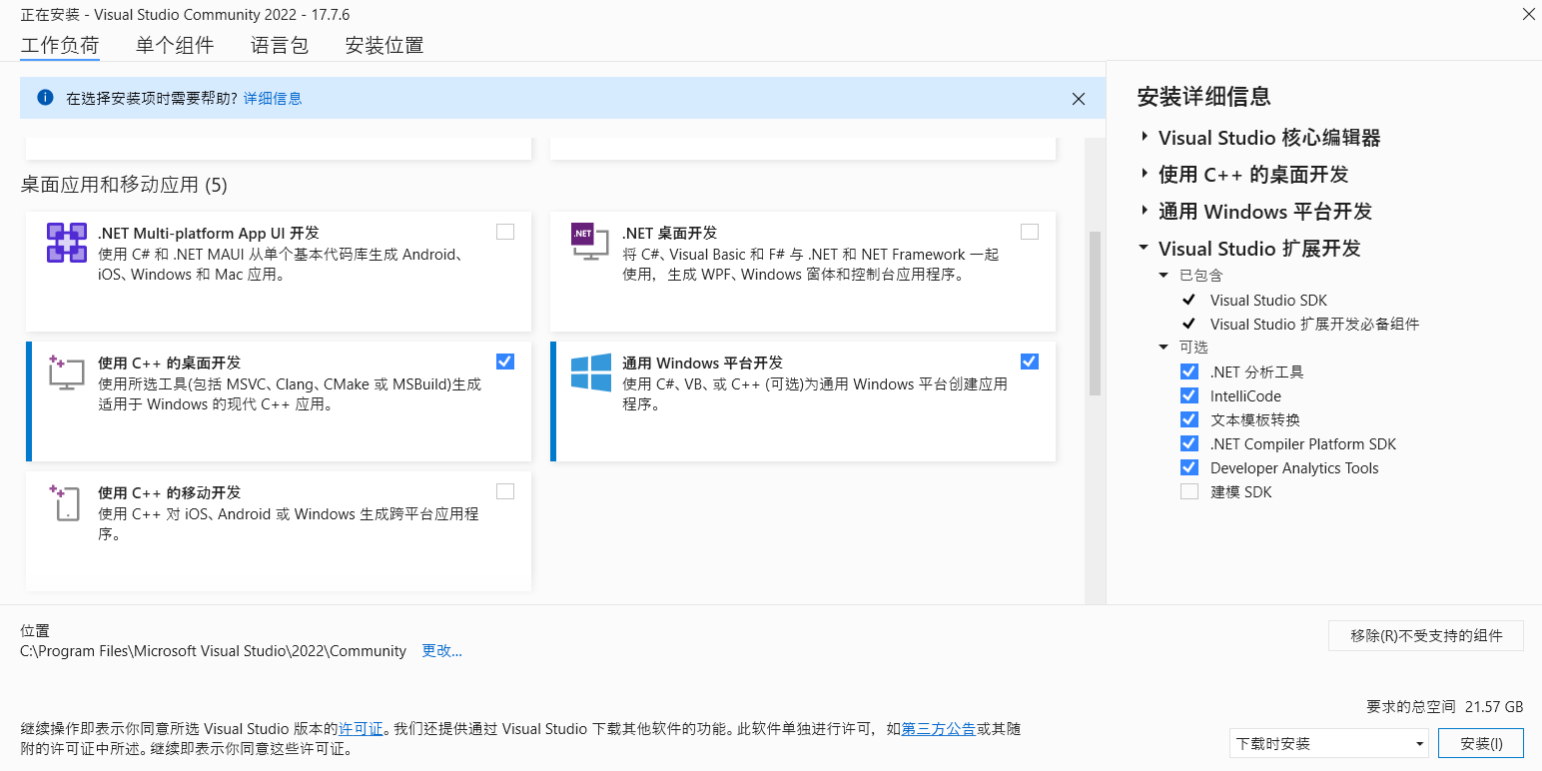Screen dimensions: 1542x771
Task: Click the .NET desktop development icon
Action: (x=590, y=243)
